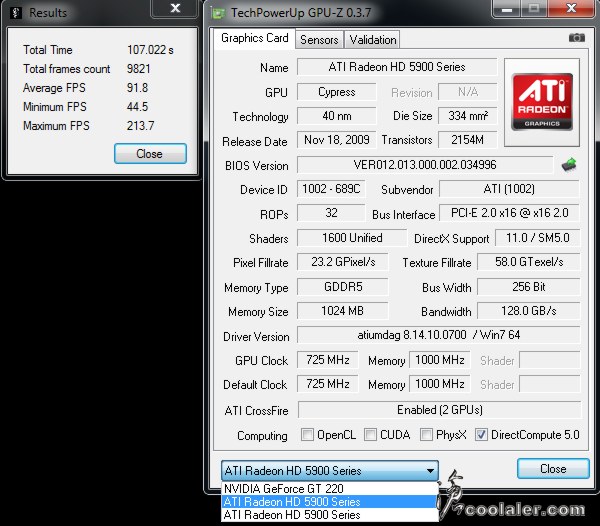Screen dimensions: 600x526
Task: Minimize the GPU-Z window
Action: (507, 8)
